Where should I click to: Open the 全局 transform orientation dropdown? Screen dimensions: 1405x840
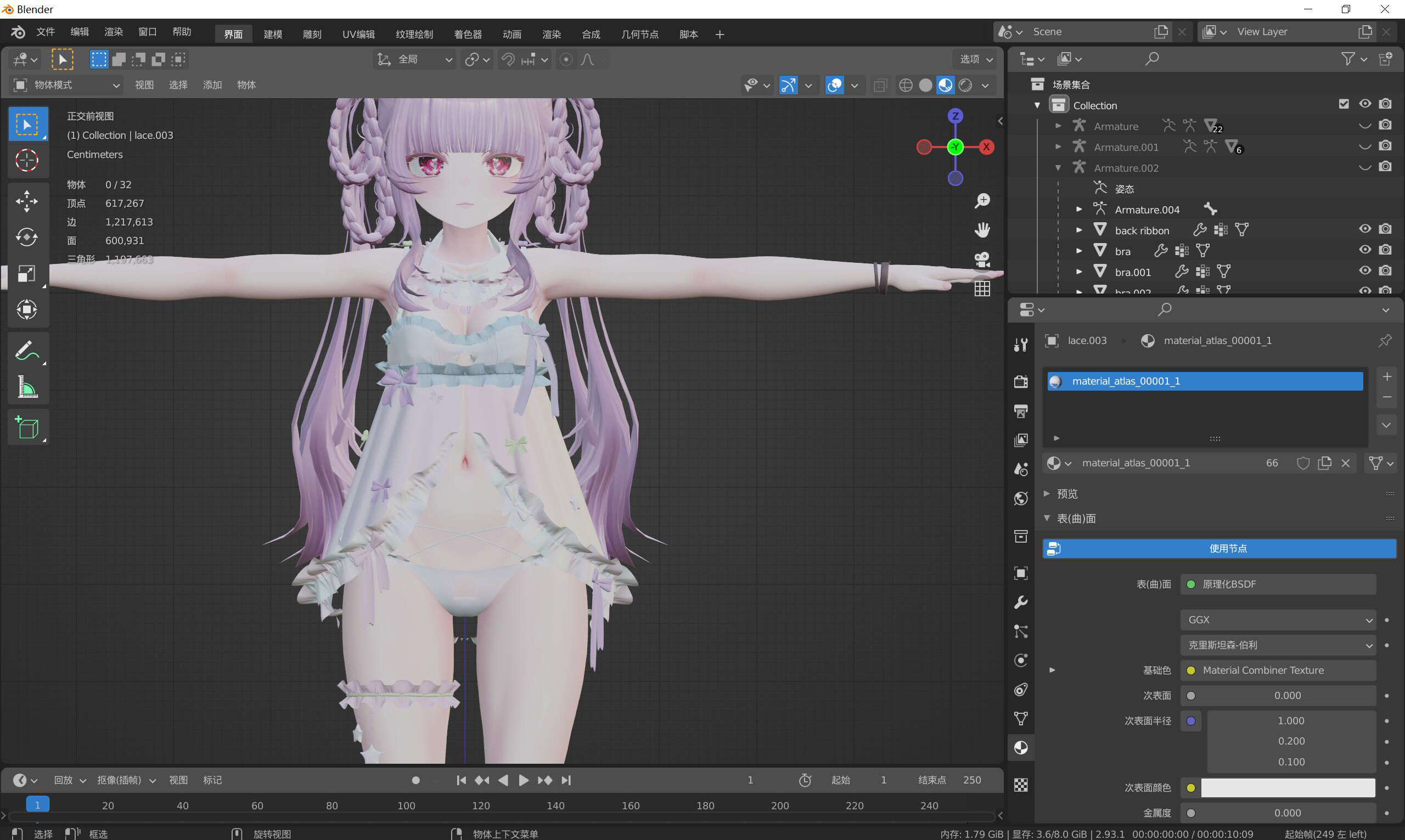pos(415,59)
